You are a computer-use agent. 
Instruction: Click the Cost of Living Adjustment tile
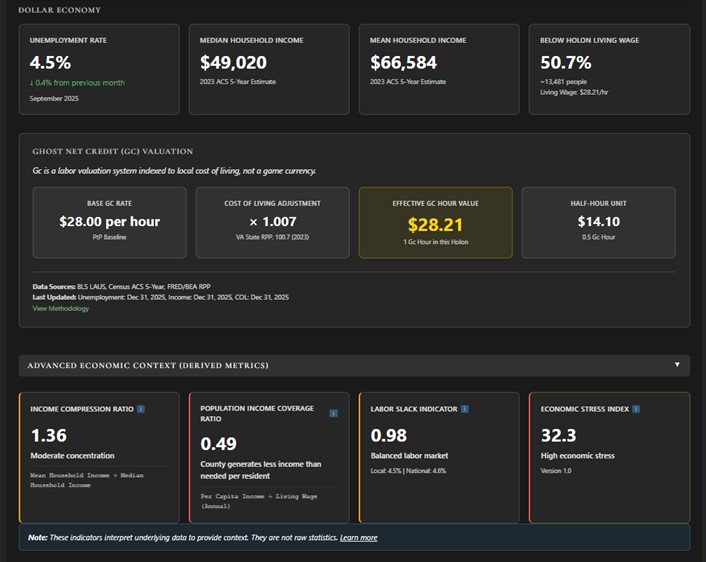pyautogui.click(x=272, y=222)
